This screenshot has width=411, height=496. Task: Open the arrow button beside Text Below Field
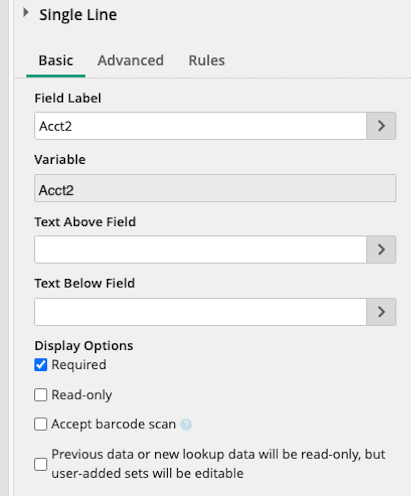coord(381,312)
